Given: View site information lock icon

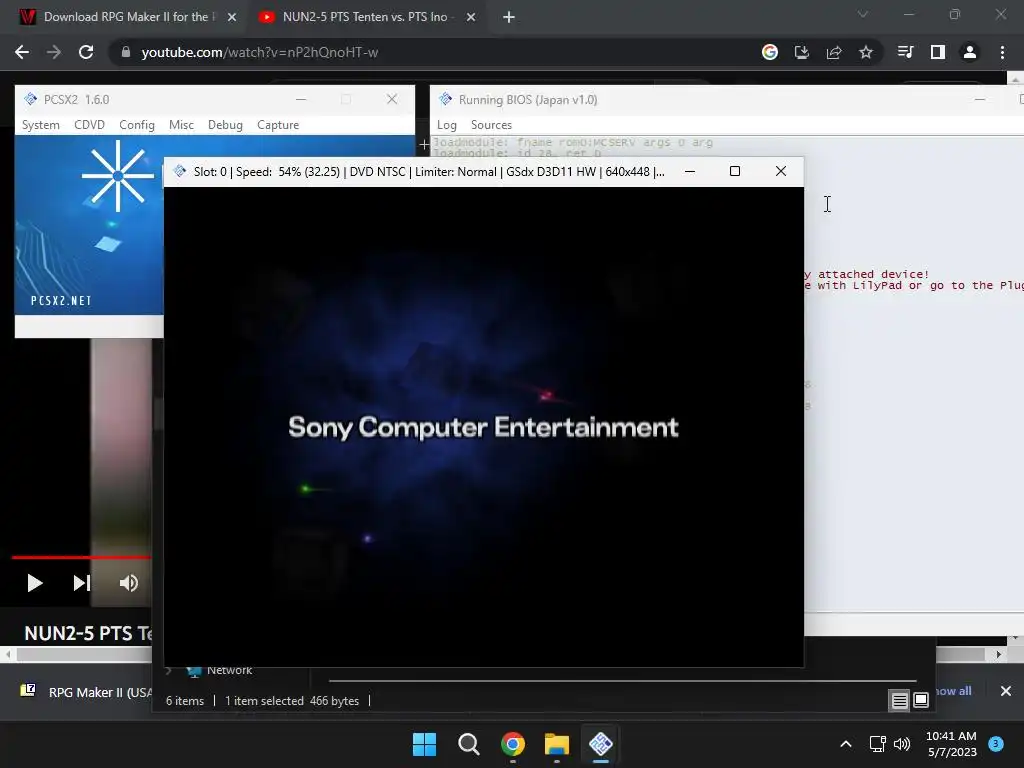Looking at the screenshot, I should [125, 52].
